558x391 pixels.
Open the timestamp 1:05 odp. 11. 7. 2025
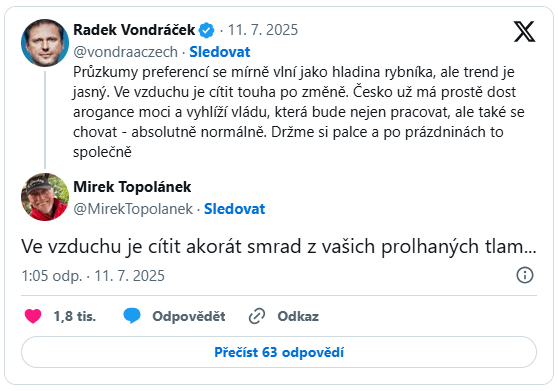pyautogui.click(x=93, y=276)
